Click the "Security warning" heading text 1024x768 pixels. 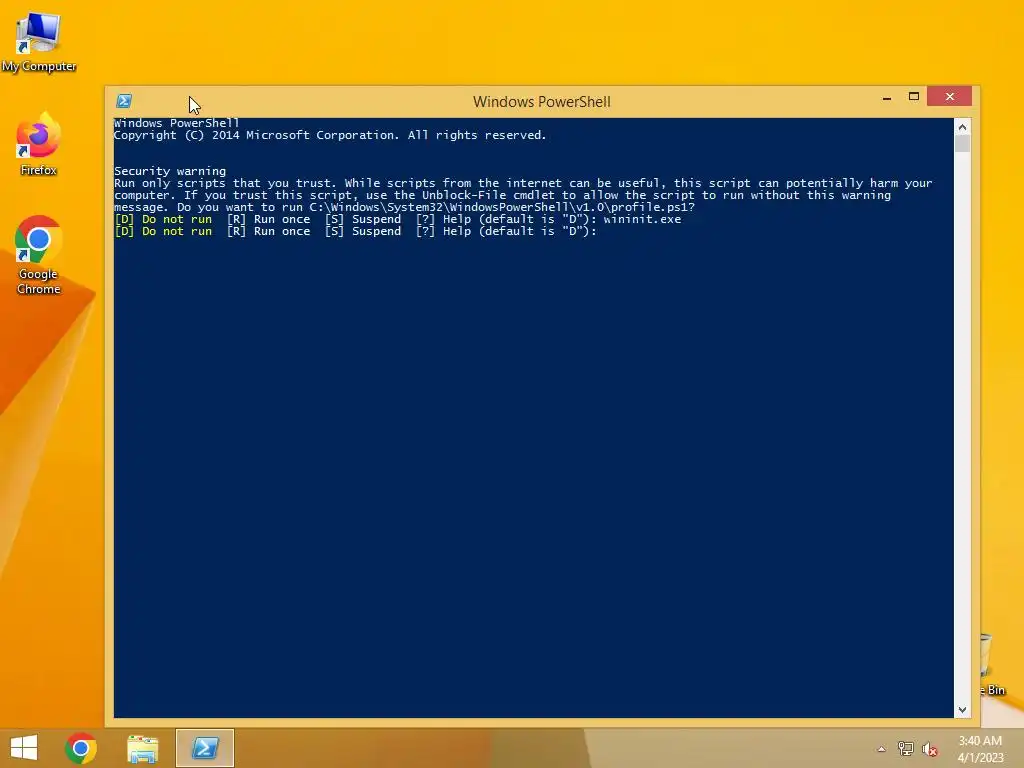click(x=170, y=171)
